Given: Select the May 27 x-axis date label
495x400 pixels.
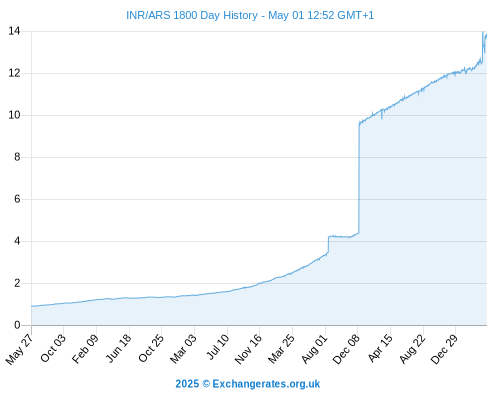Looking at the screenshot, I should [19, 349].
